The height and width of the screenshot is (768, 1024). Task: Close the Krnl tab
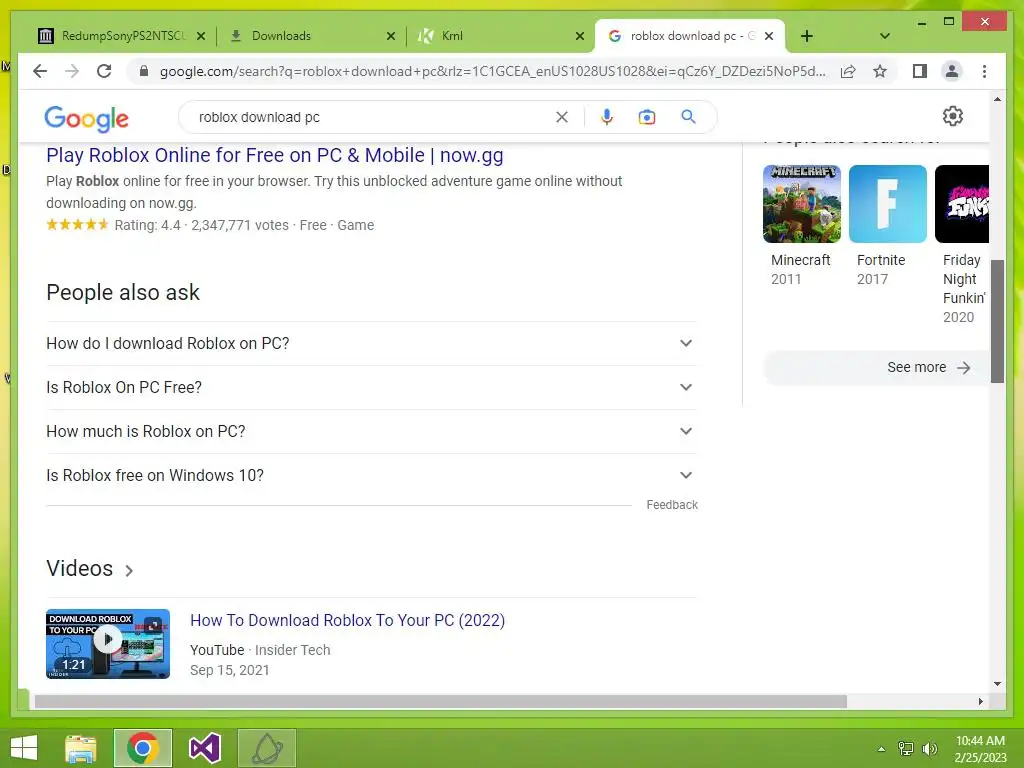coord(579,36)
